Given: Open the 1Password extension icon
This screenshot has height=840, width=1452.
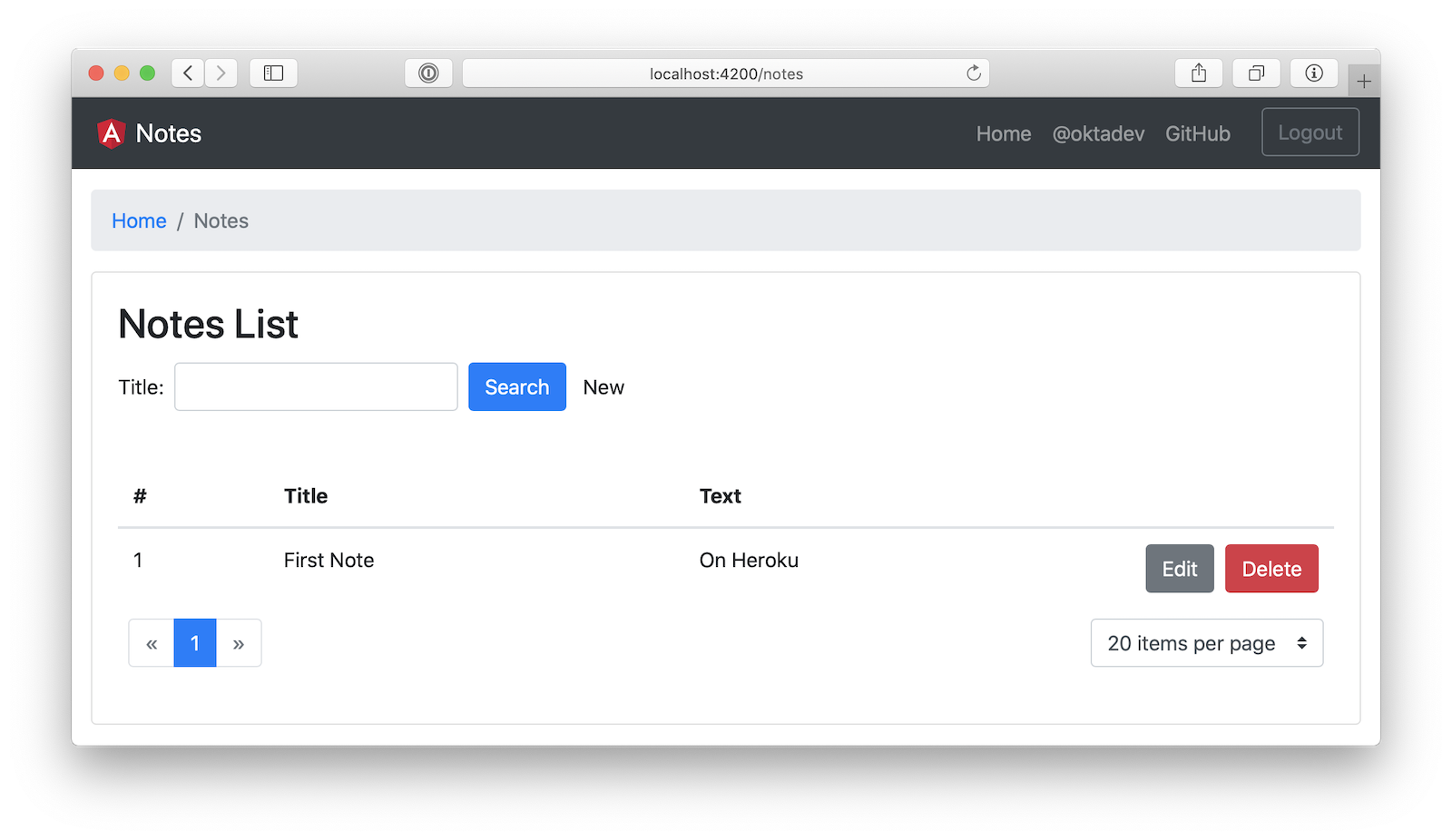Looking at the screenshot, I should pos(428,73).
